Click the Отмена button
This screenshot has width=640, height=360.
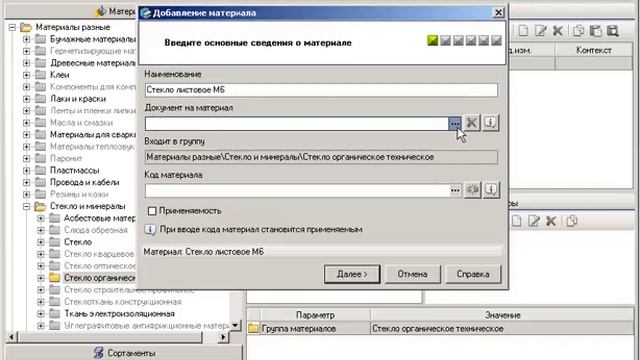[x=412, y=274]
